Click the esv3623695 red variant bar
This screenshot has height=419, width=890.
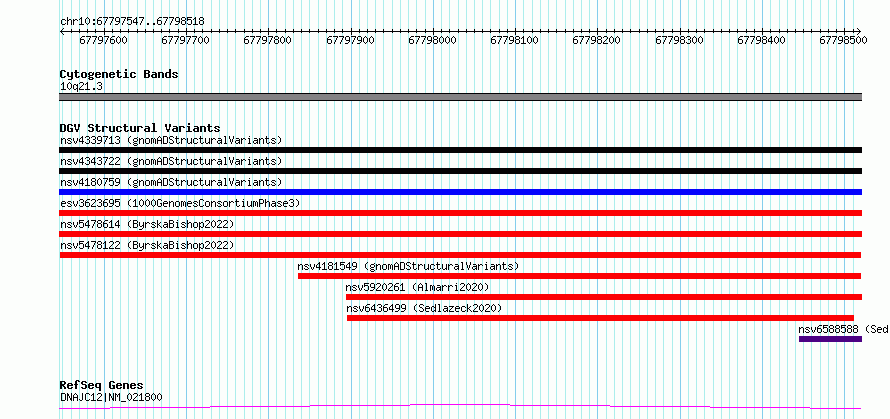click(x=460, y=213)
